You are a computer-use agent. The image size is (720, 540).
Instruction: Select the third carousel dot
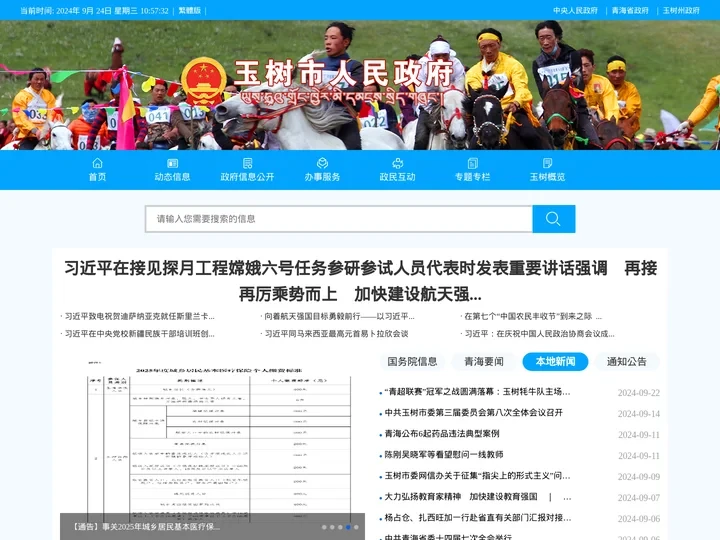(340, 527)
